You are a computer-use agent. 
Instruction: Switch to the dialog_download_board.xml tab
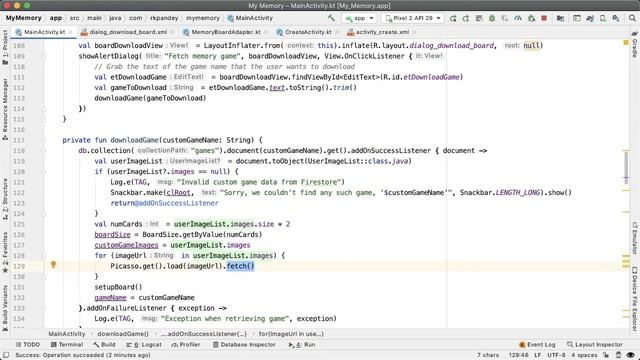tap(128, 32)
